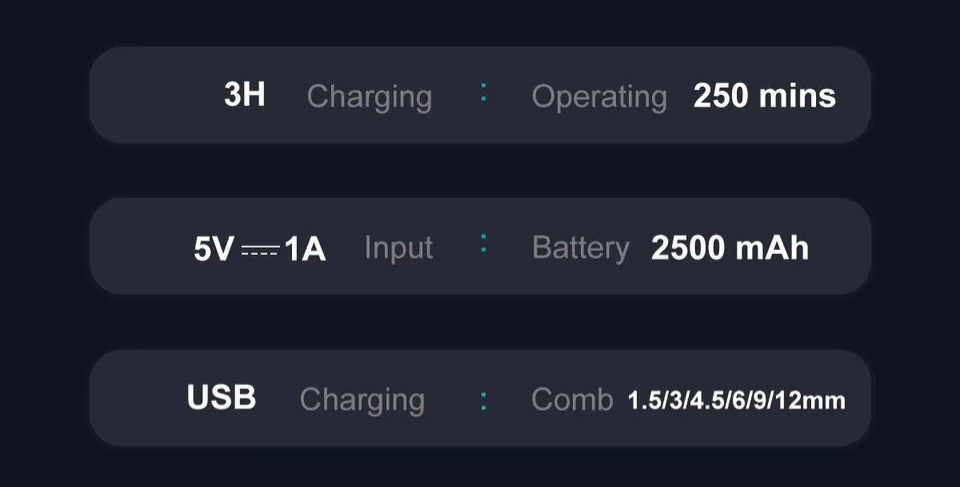This screenshot has width=960, height=487.
Task: Select the Charging label beside 3H
Action: tap(369, 97)
